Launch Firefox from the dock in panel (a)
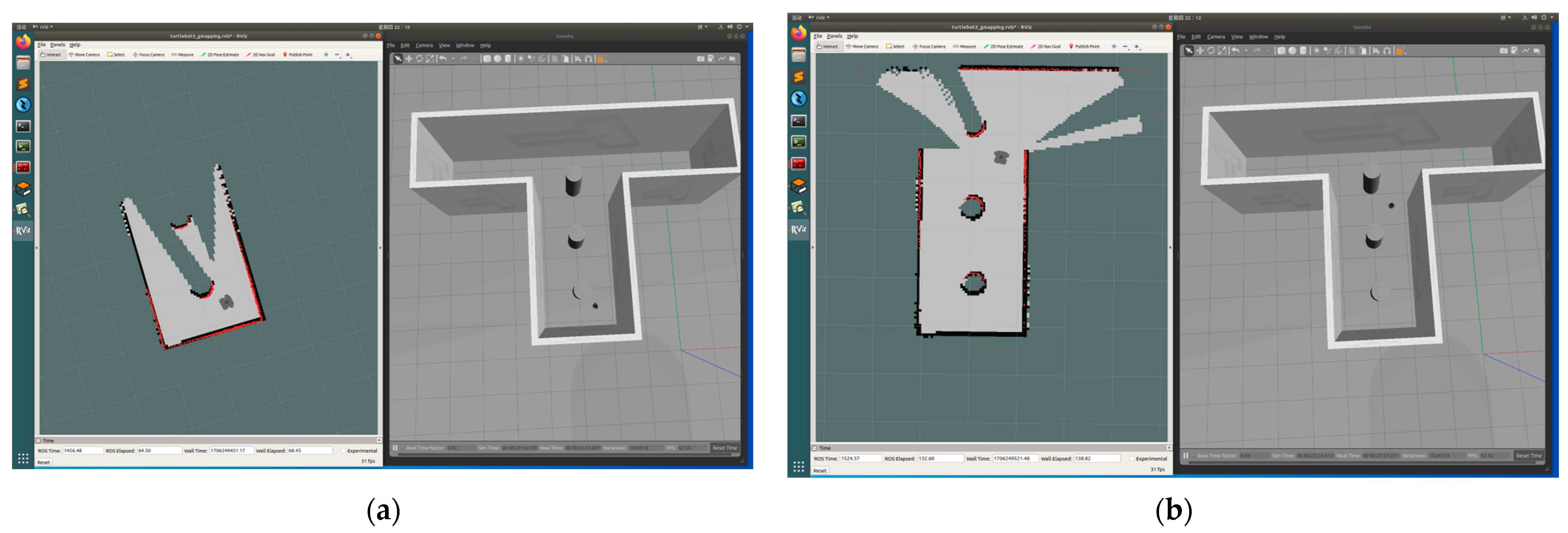 pyautogui.click(x=23, y=41)
